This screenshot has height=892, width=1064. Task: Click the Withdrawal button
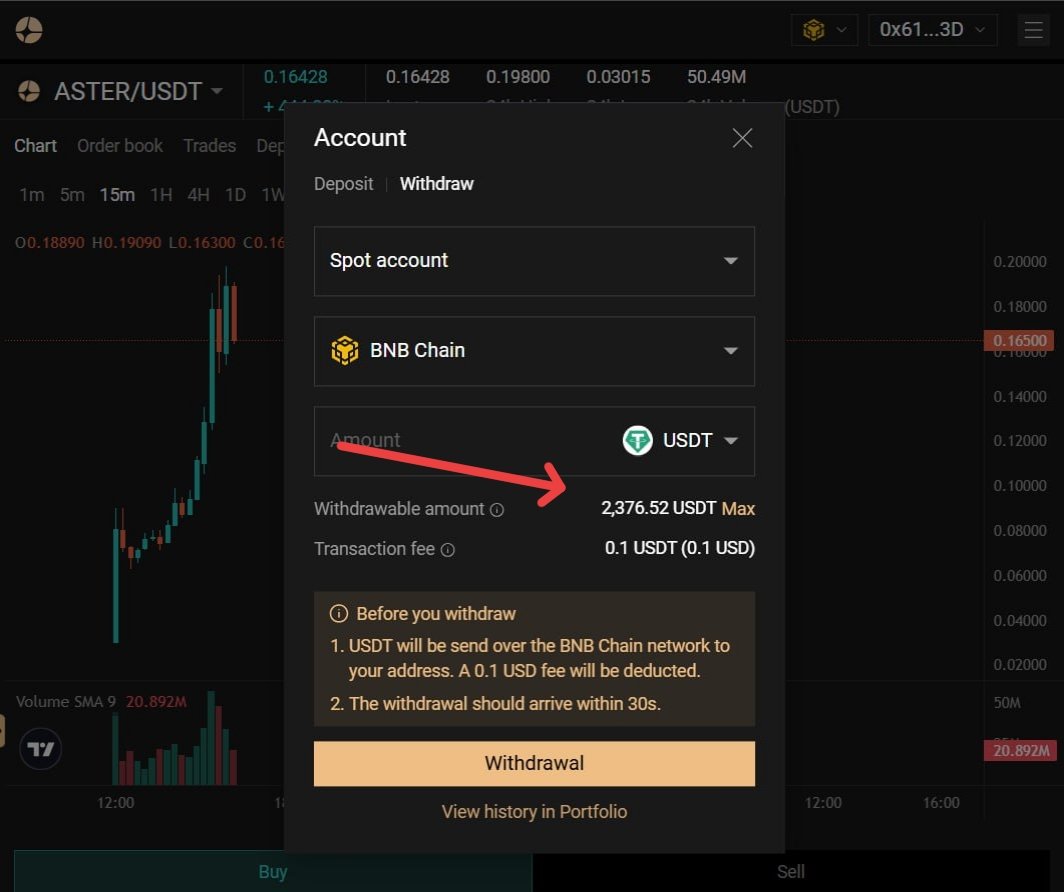click(x=534, y=763)
